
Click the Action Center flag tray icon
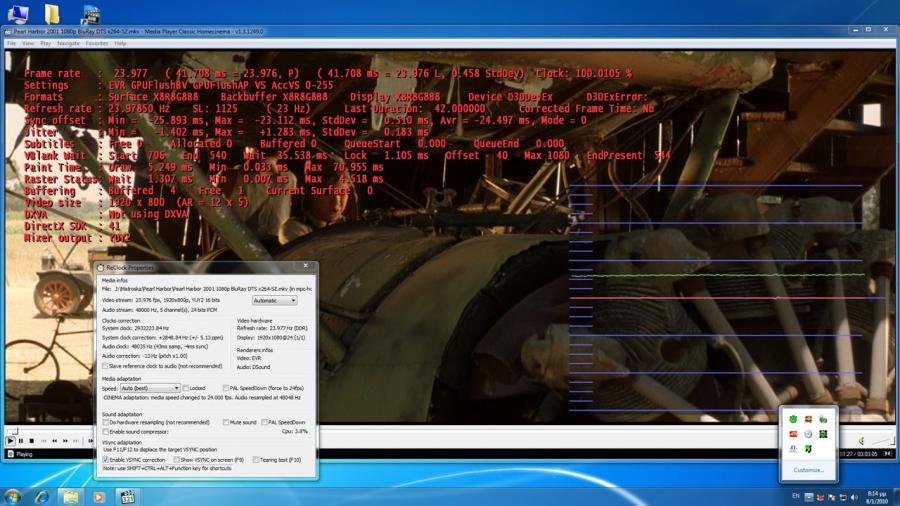[x=832, y=497]
